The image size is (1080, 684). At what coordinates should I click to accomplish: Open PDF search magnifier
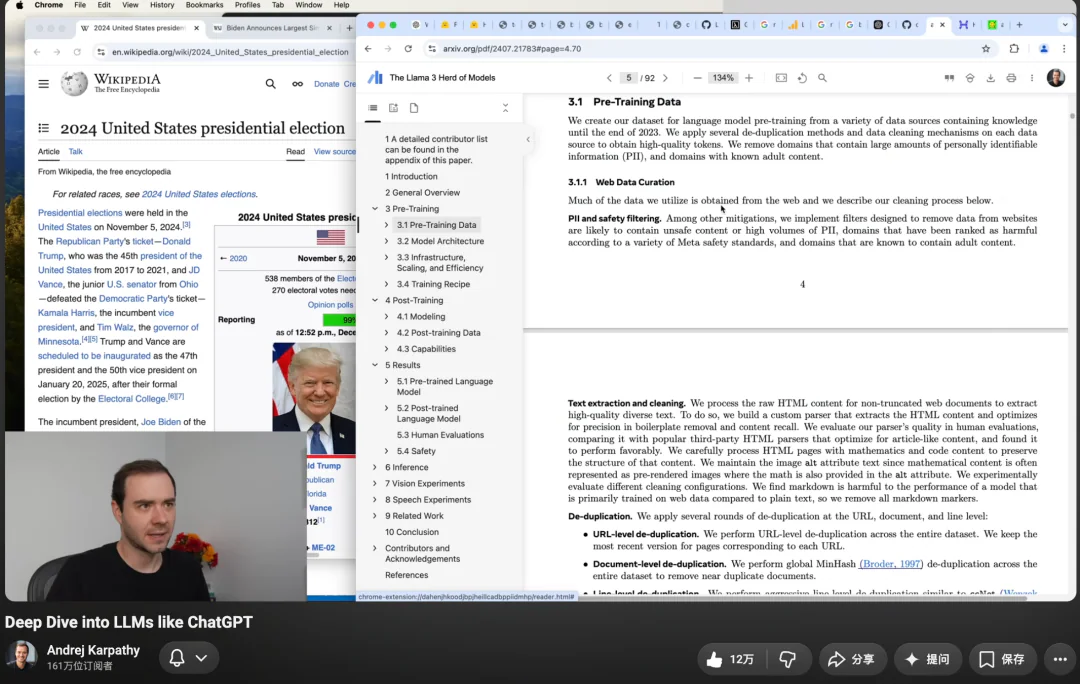pyautogui.click(x=822, y=78)
